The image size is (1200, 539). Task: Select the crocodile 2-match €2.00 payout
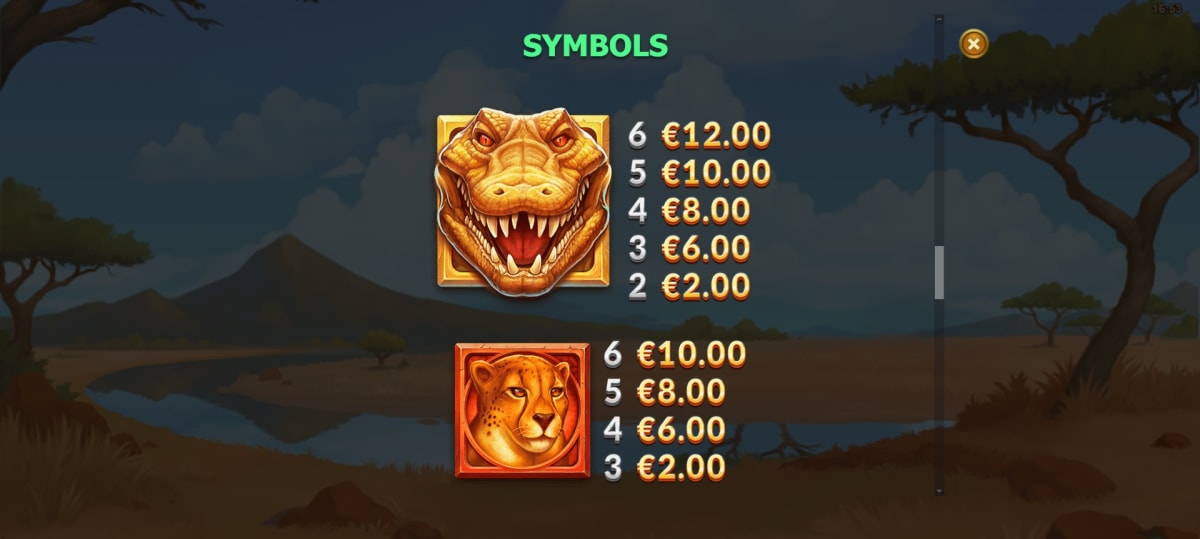(x=689, y=286)
